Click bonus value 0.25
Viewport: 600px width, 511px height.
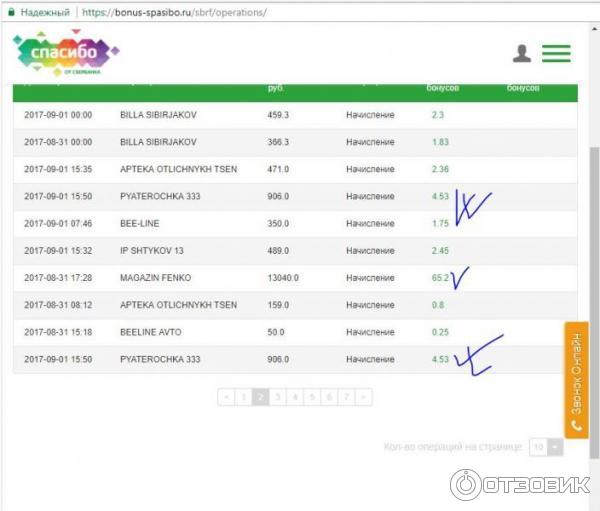pos(440,332)
